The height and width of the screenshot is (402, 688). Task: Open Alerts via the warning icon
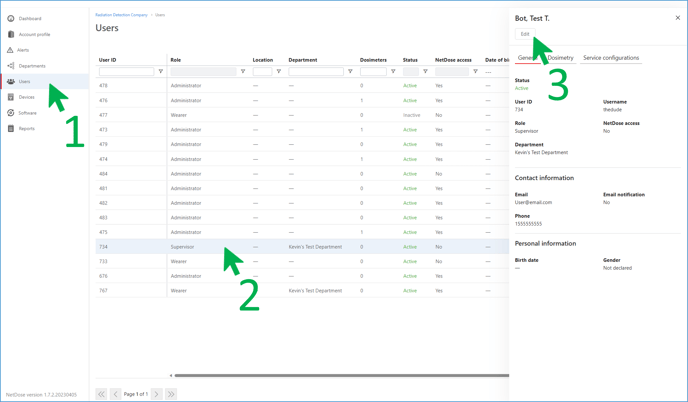[x=11, y=50]
